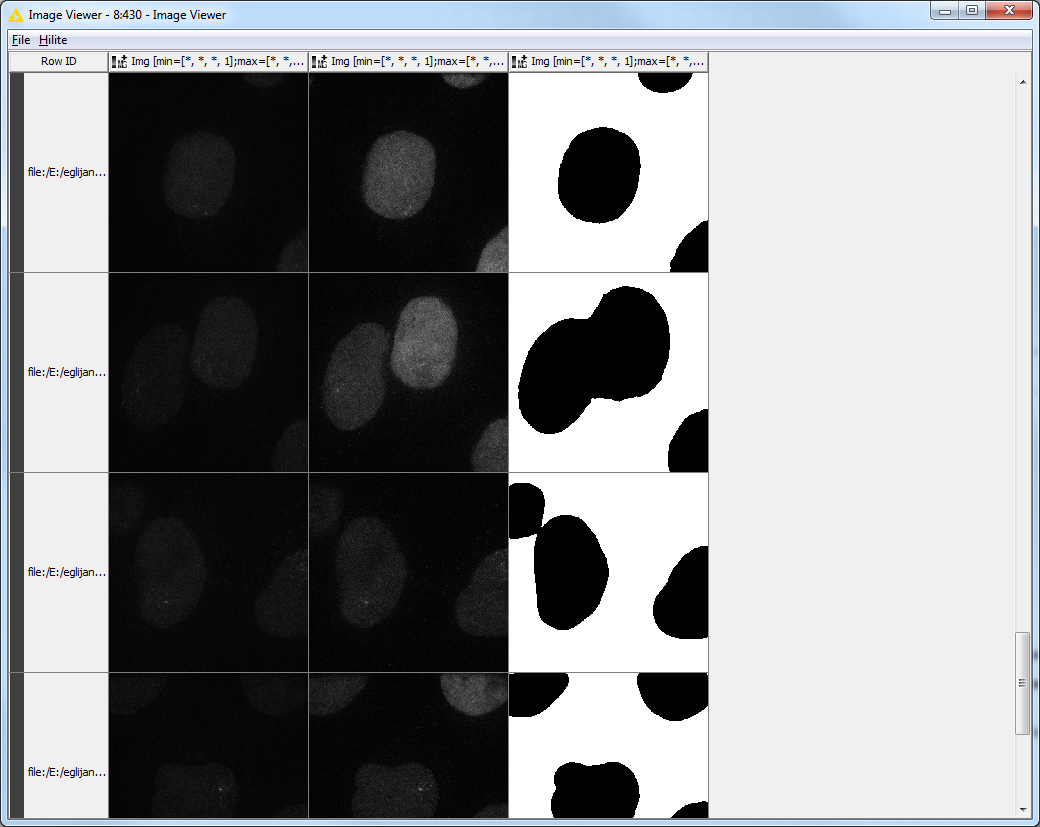Select the first visible row's file Row ID cell
The image size is (1040, 827).
(x=66, y=172)
